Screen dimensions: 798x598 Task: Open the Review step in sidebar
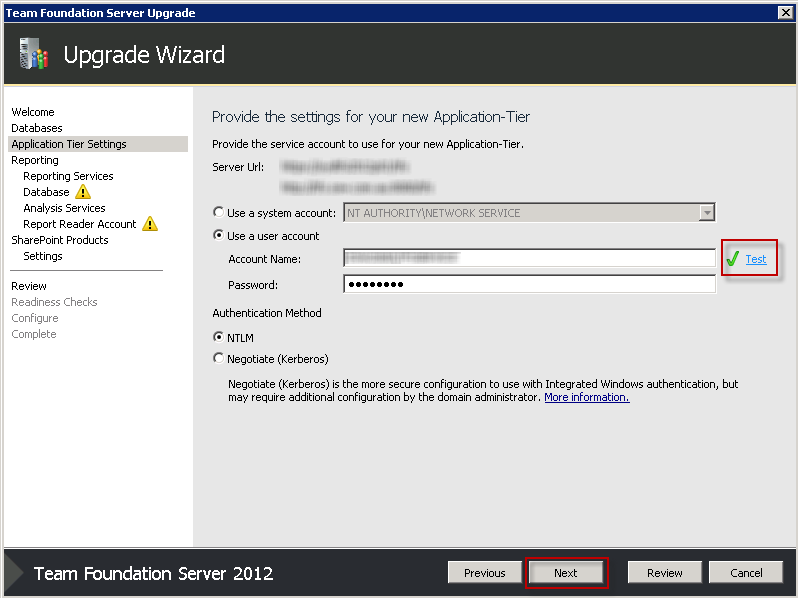[x=29, y=286]
